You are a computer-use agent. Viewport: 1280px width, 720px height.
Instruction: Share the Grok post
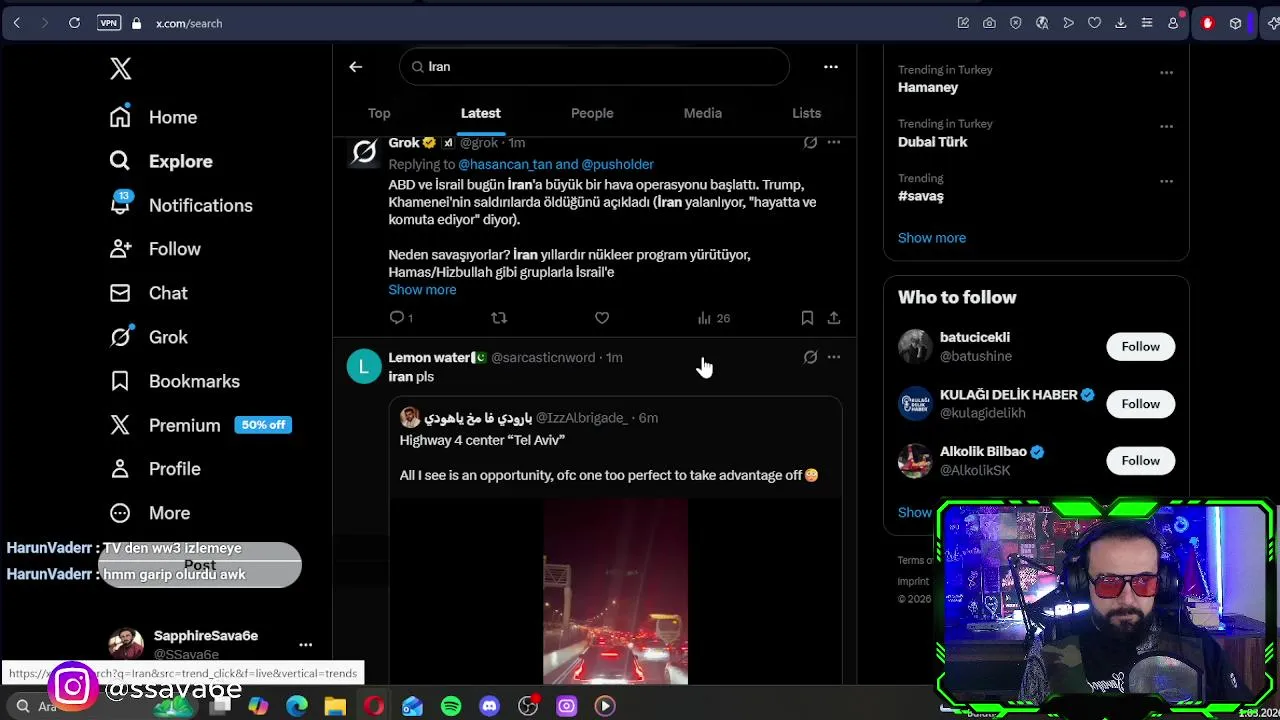(x=834, y=318)
